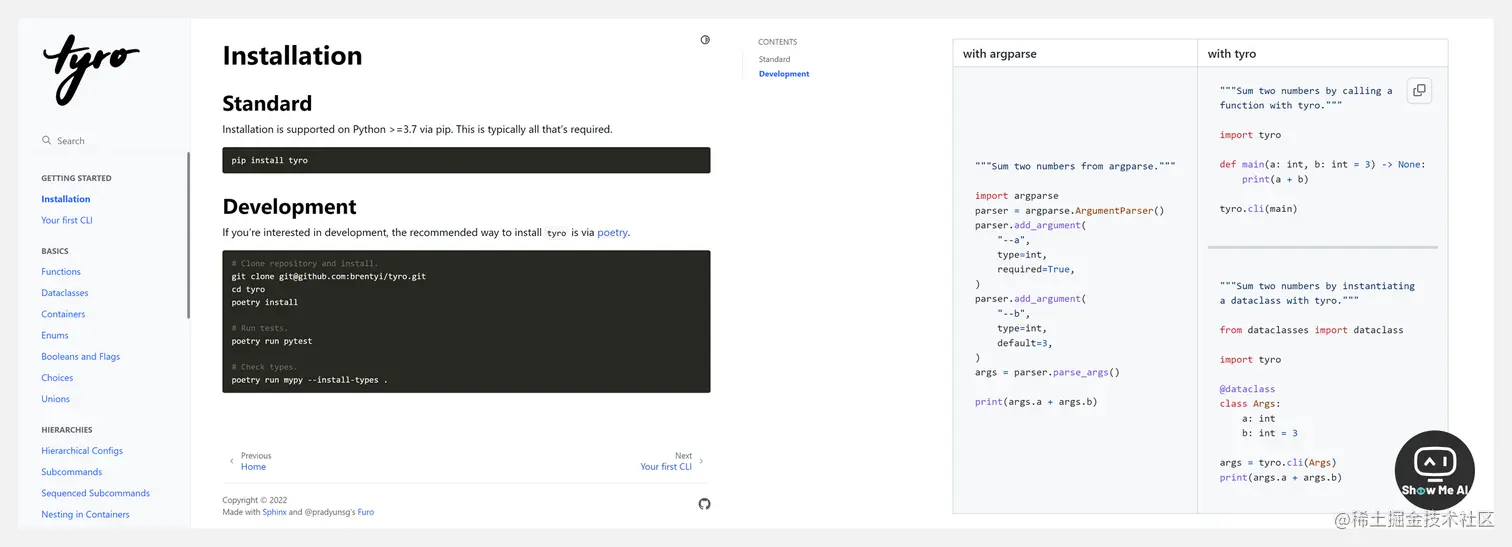Click the Installation heading
Screen dimensions: 1512x547
[292, 56]
